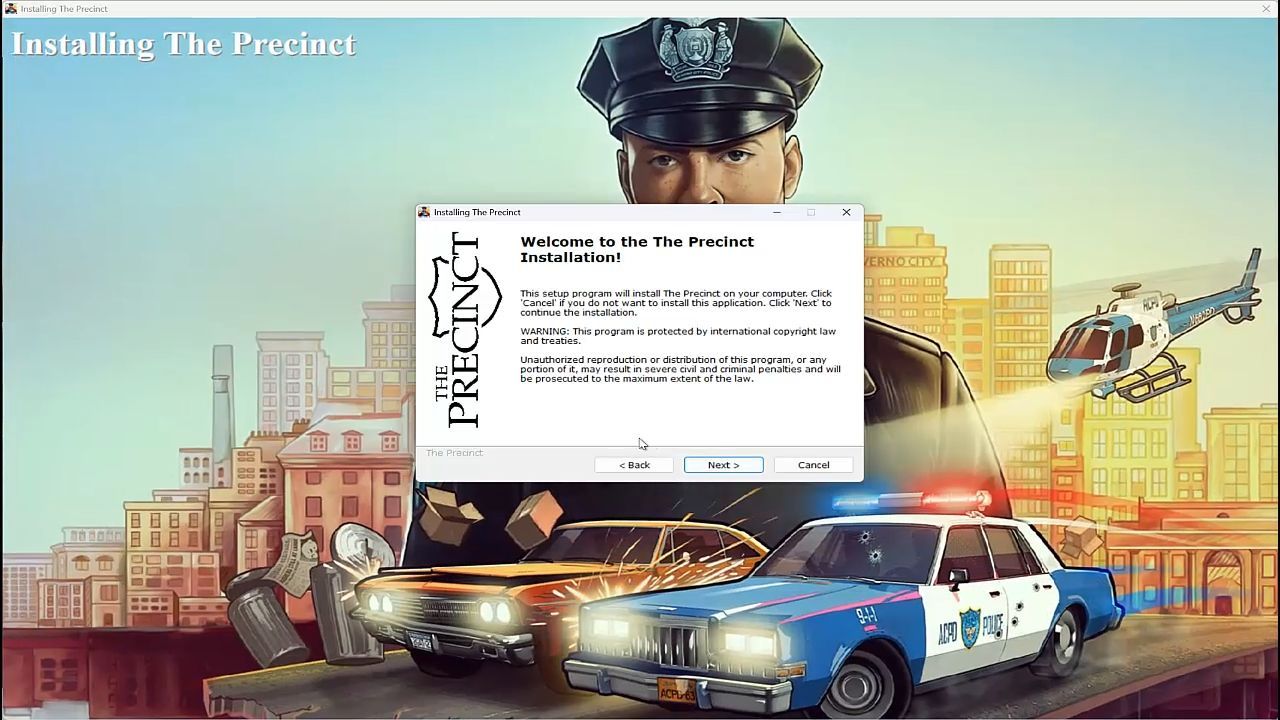Click the 'Installing The Precinct' banner heading
The image size is (1280, 720).
[184, 44]
